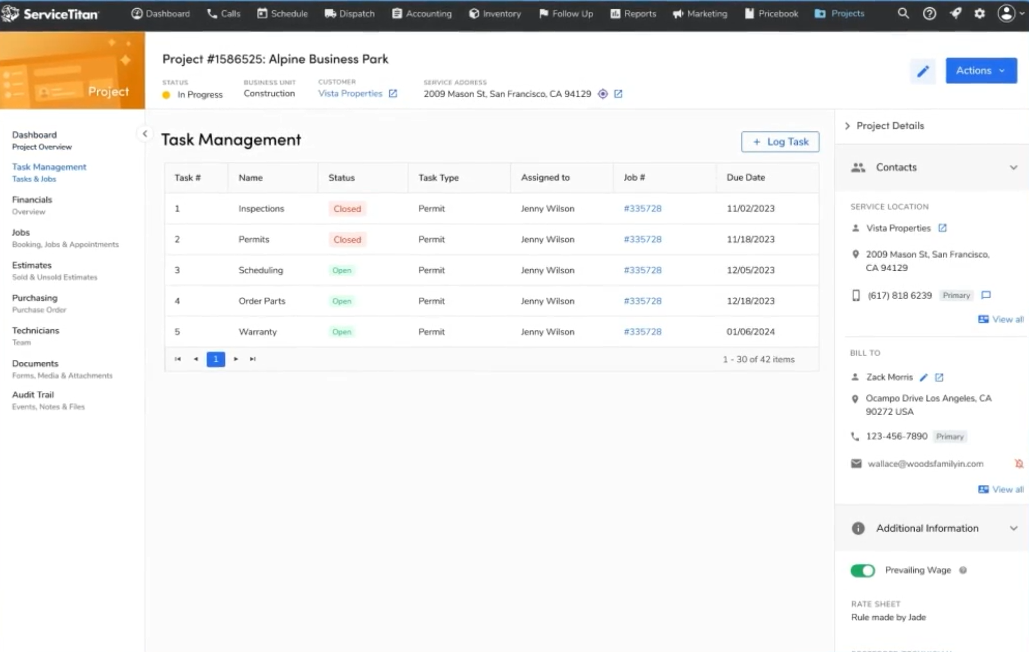
Task: Select Financials in the sidebar
Action: 32,205
